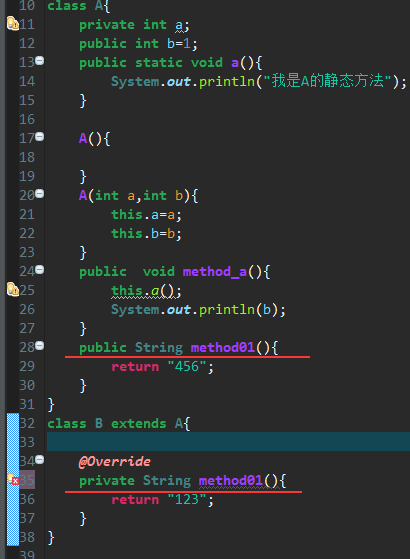
Task: Collapse the A() constructor fold at line 17
Action: (40, 137)
